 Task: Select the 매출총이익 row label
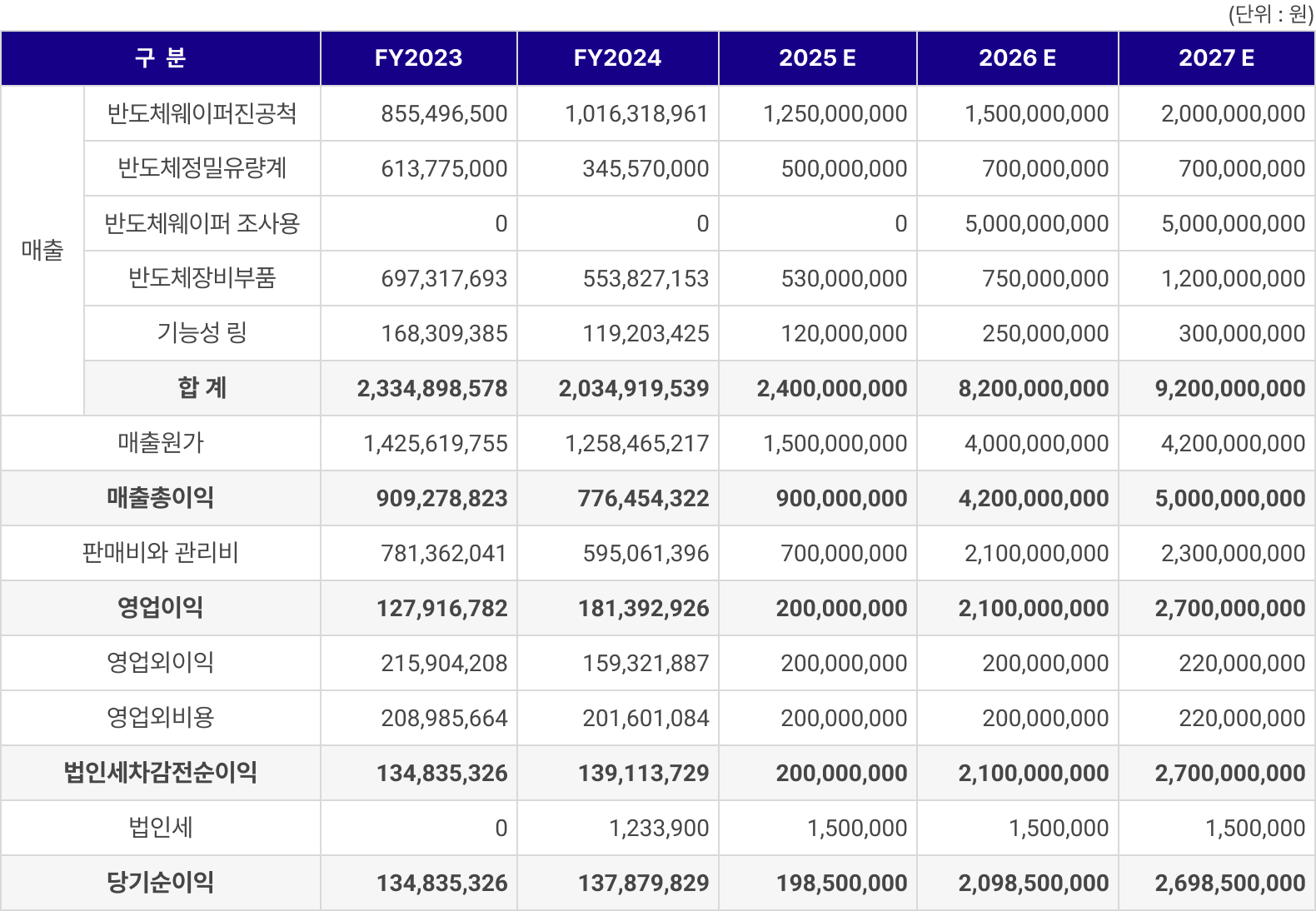(161, 498)
